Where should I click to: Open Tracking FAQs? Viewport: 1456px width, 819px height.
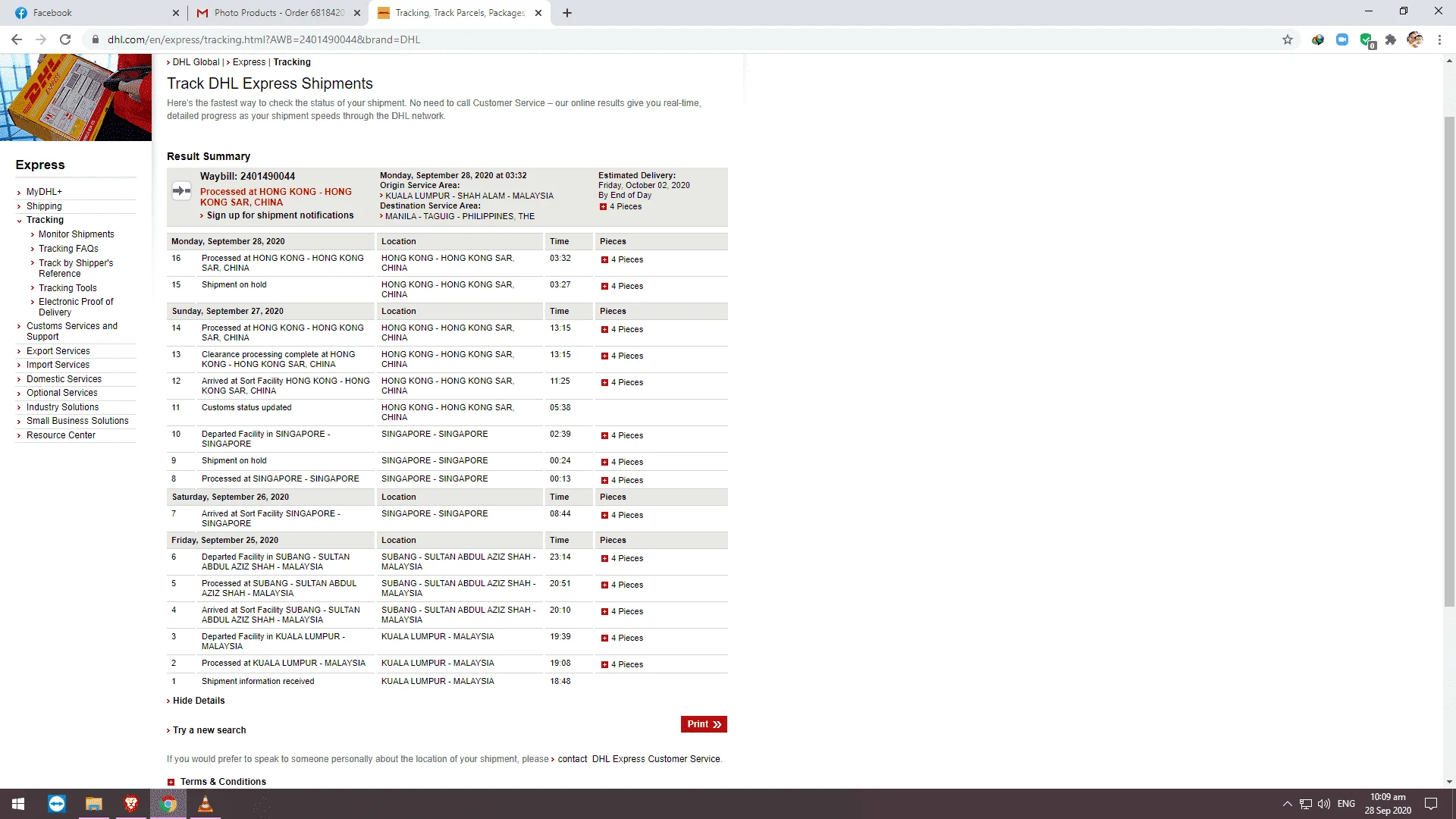(68, 249)
